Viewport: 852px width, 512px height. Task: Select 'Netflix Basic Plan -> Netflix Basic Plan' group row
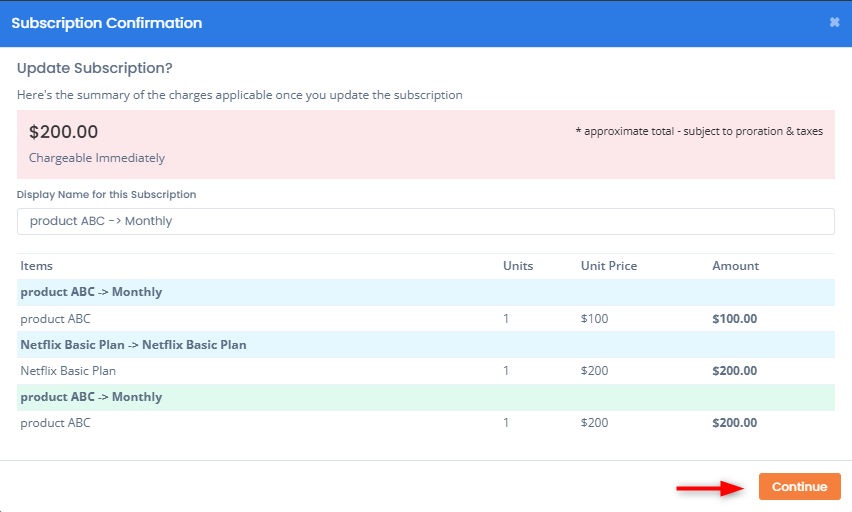point(425,345)
